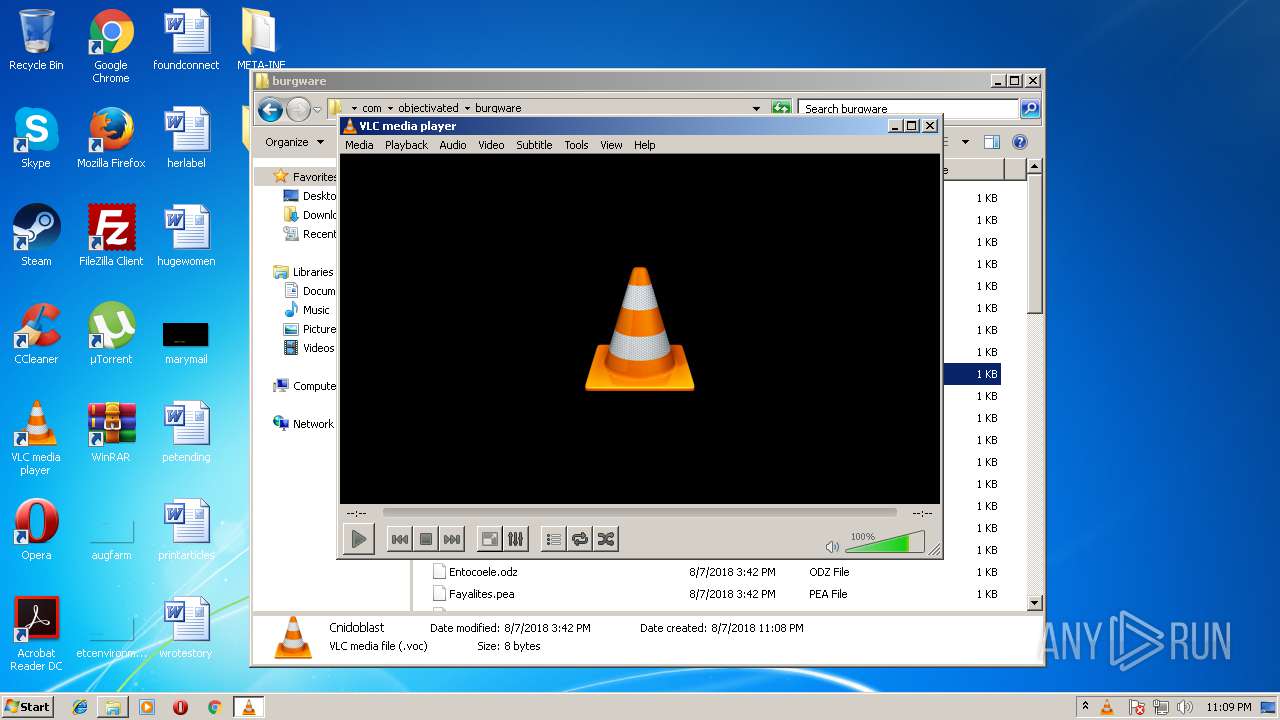
Task: Click the Start button
Action: [27, 706]
